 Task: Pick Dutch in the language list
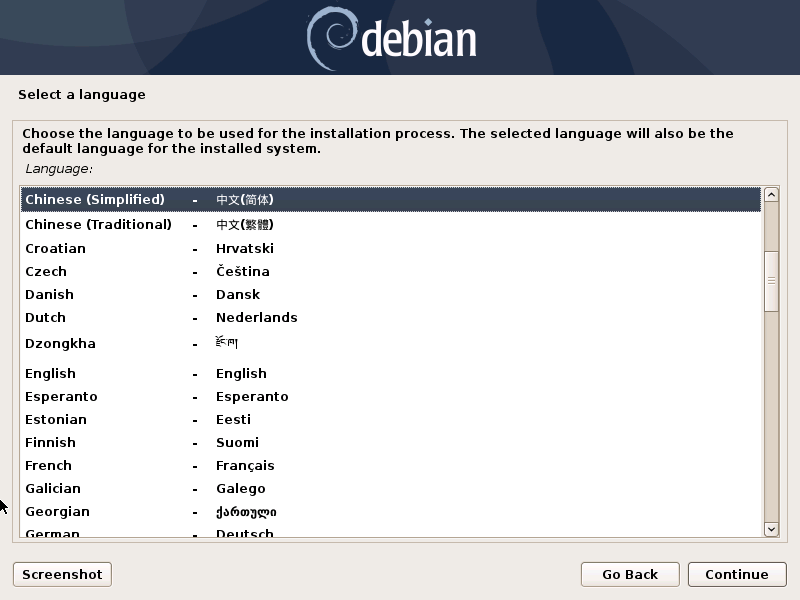tap(391, 317)
